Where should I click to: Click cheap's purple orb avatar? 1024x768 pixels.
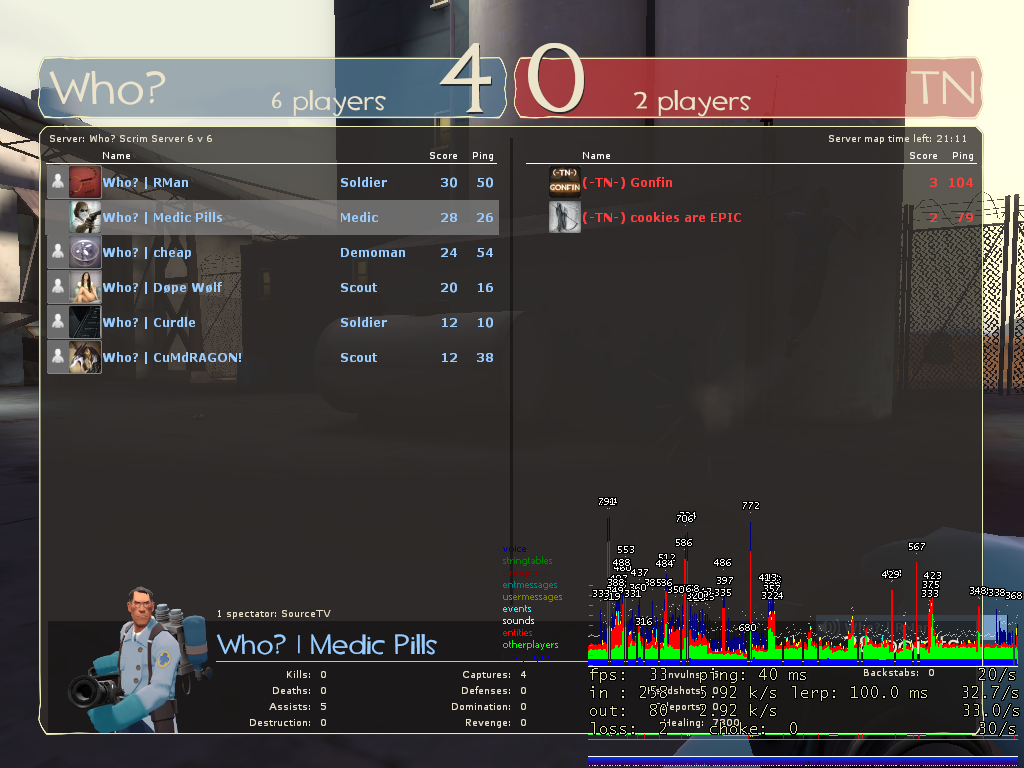click(x=85, y=252)
